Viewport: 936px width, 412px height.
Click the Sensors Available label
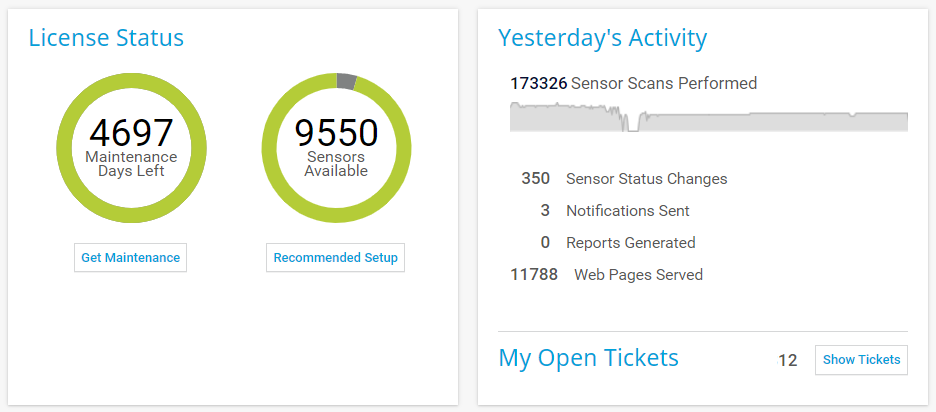point(336,164)
